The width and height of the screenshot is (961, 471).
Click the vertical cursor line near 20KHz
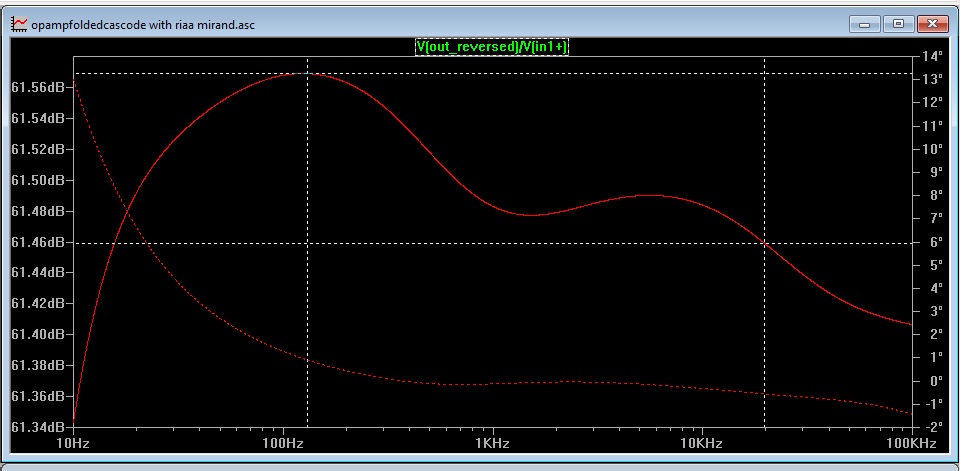point(764,242)
